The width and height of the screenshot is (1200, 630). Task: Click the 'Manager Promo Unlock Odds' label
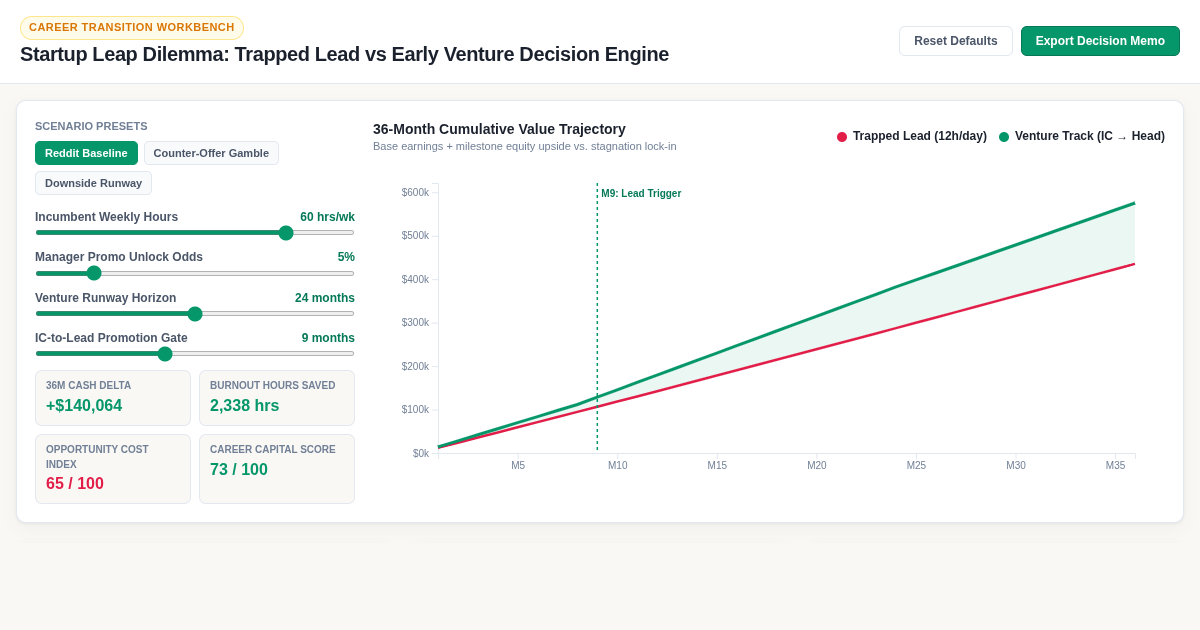click(x=119, y=257)
